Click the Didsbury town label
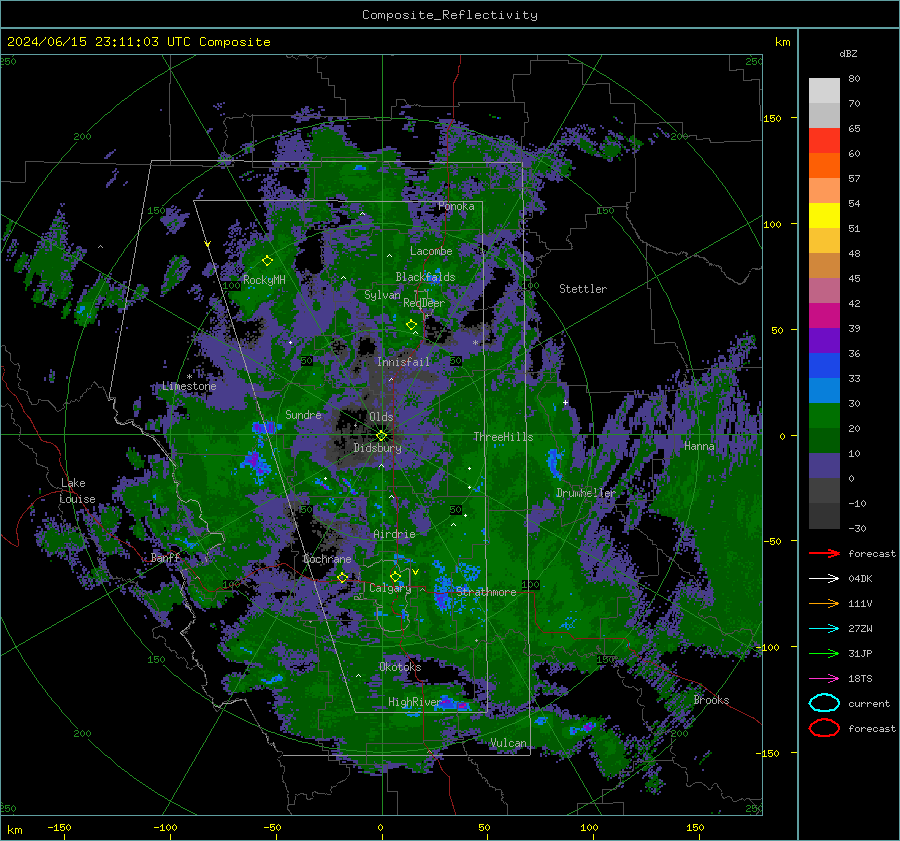Viewport: 900px width, 841px height. pyautogui.click(x=377, y=448)
